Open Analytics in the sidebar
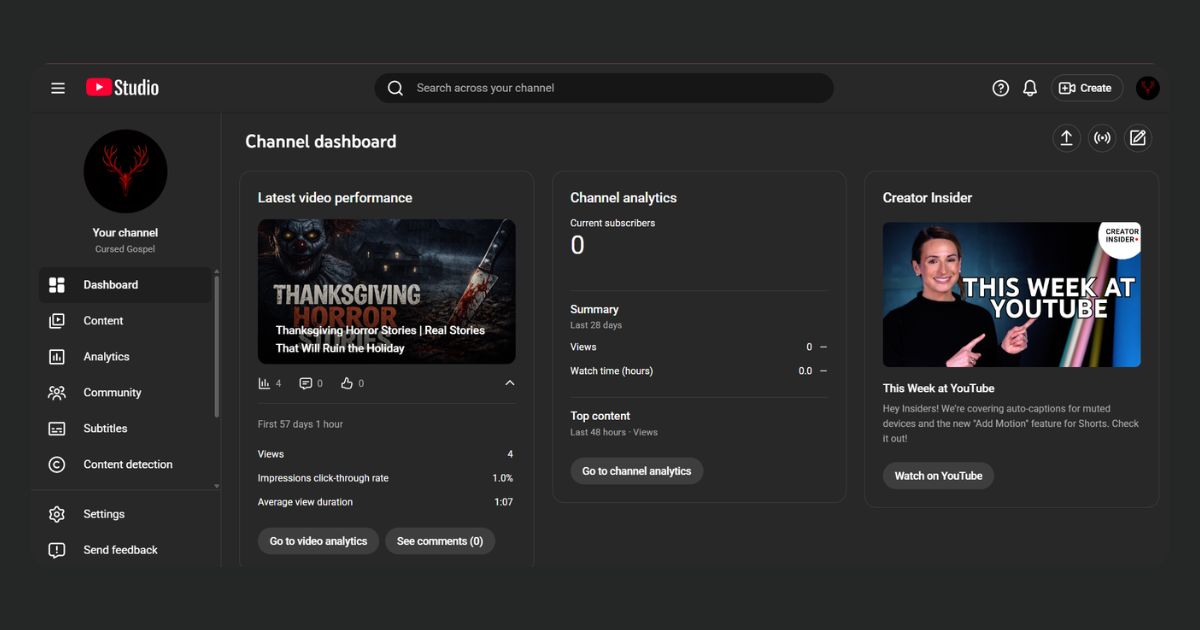This screenshot has width=1200, height=630. 125,357
